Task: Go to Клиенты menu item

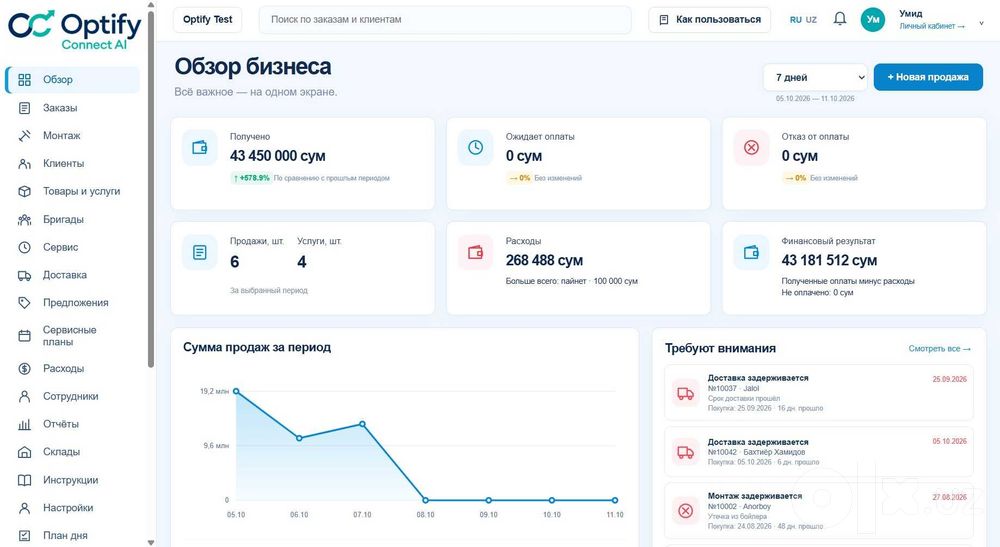Action: 73,164
